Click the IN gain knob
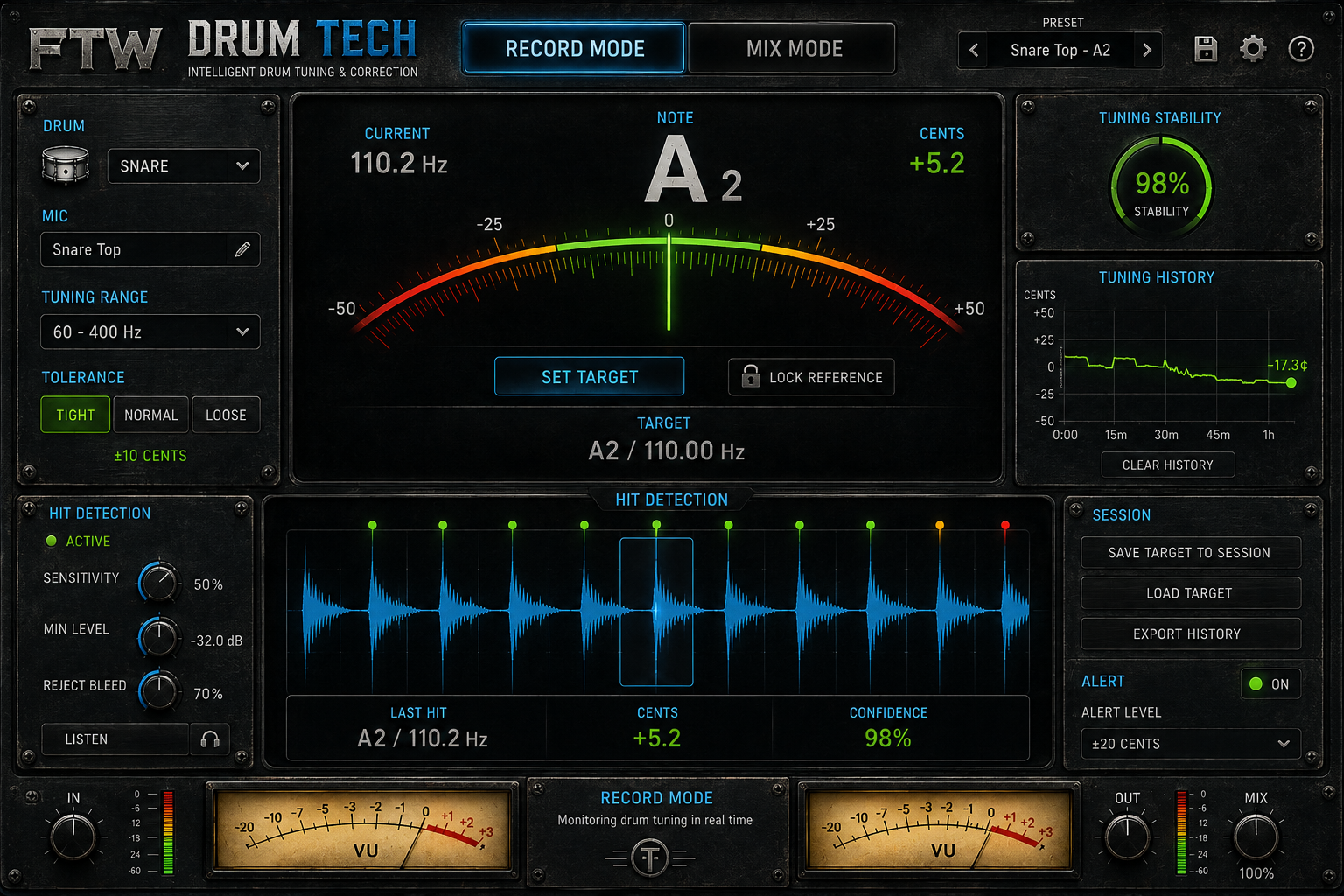 [x=73, y=837]
